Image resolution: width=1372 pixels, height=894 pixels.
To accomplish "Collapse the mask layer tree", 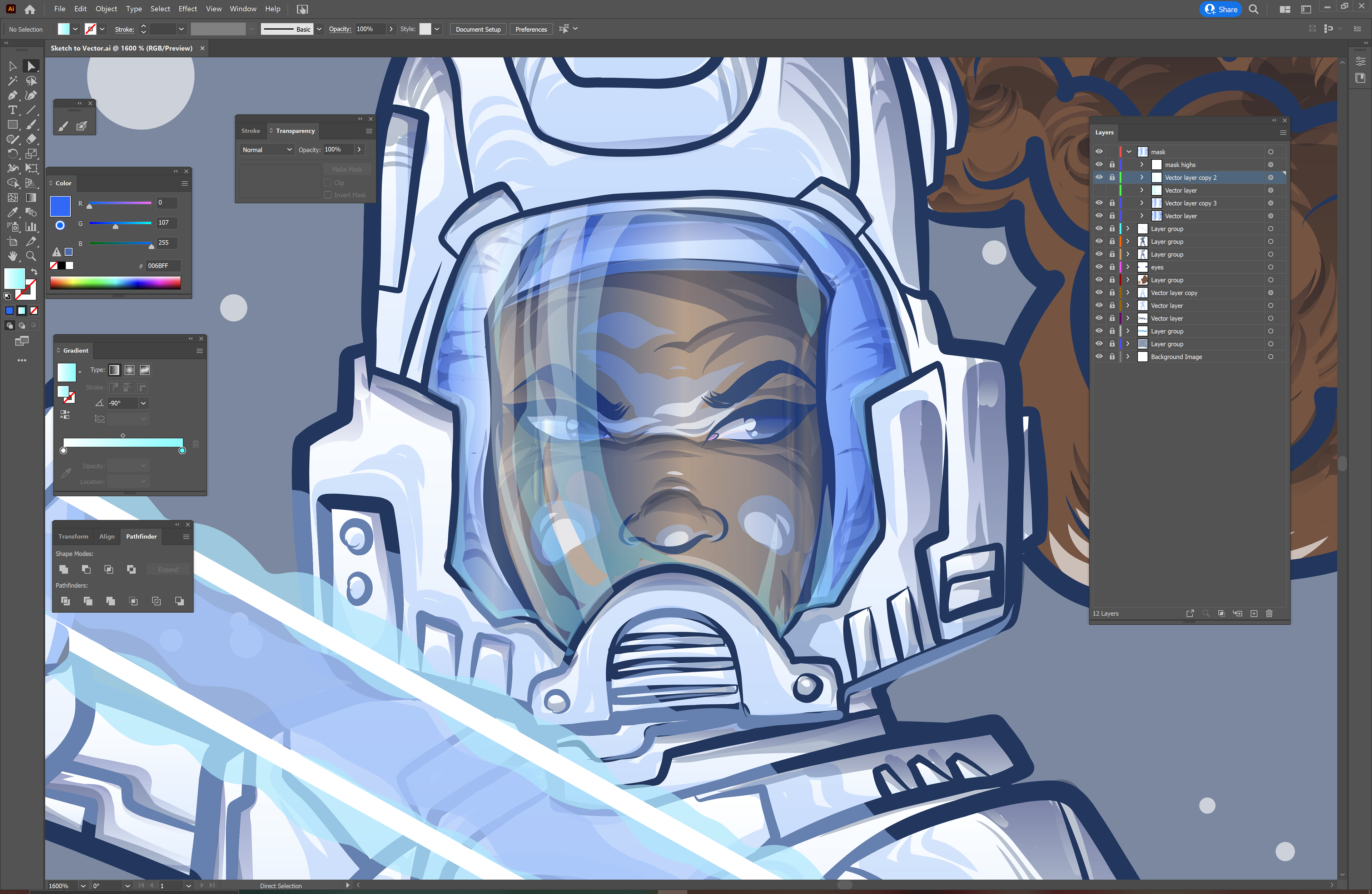I will 1129,151.
